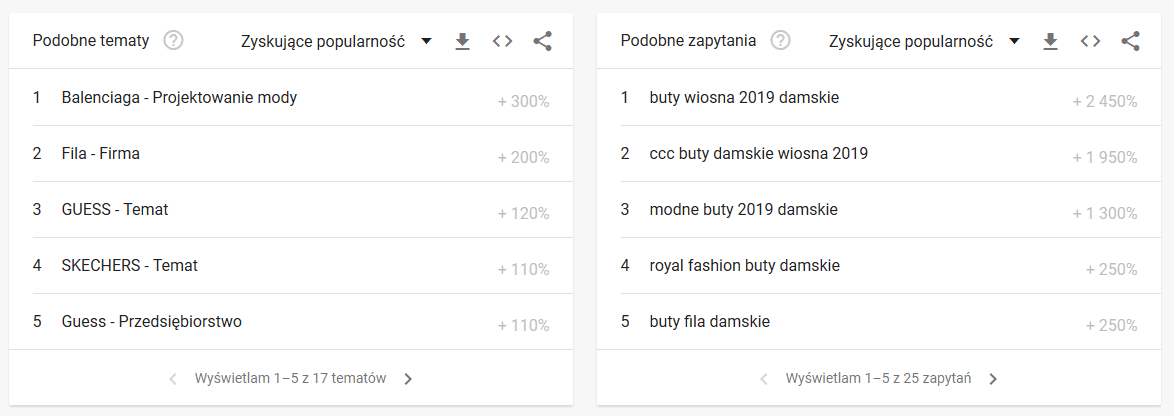Open help for Podobne zapytania
This screenshot has width=1174, height=416.
click(781, 41)
